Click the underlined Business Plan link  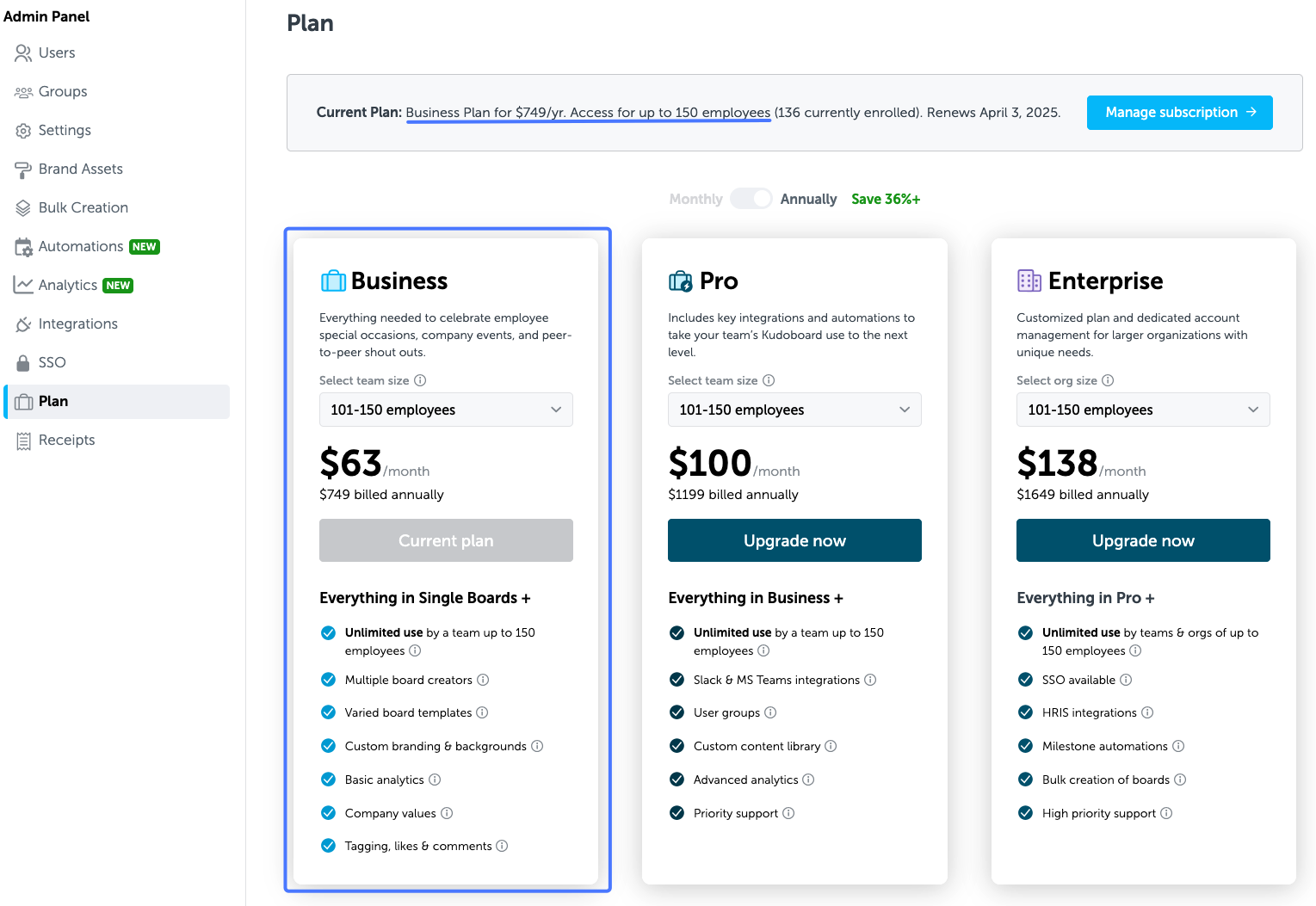[x=588, y=113]
